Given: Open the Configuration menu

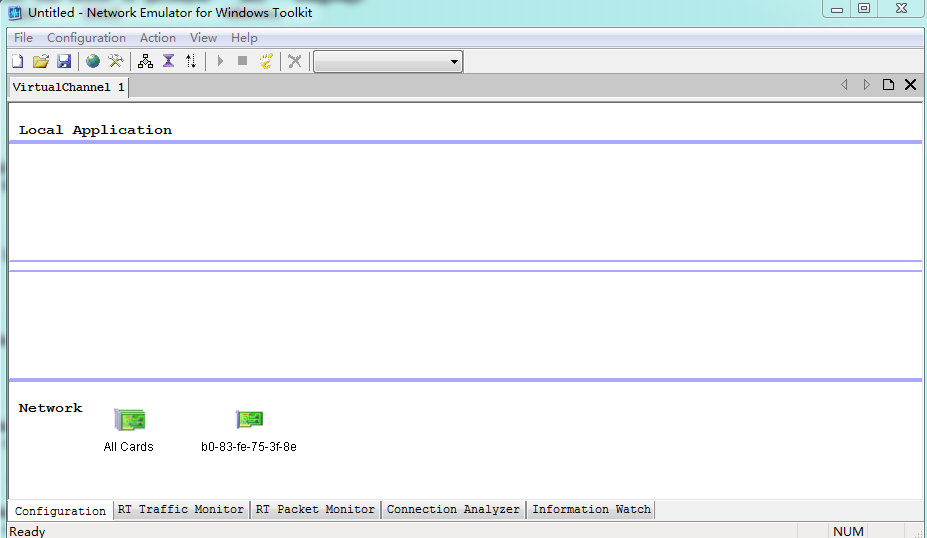Looking at the screenshot, I should 86,38.
